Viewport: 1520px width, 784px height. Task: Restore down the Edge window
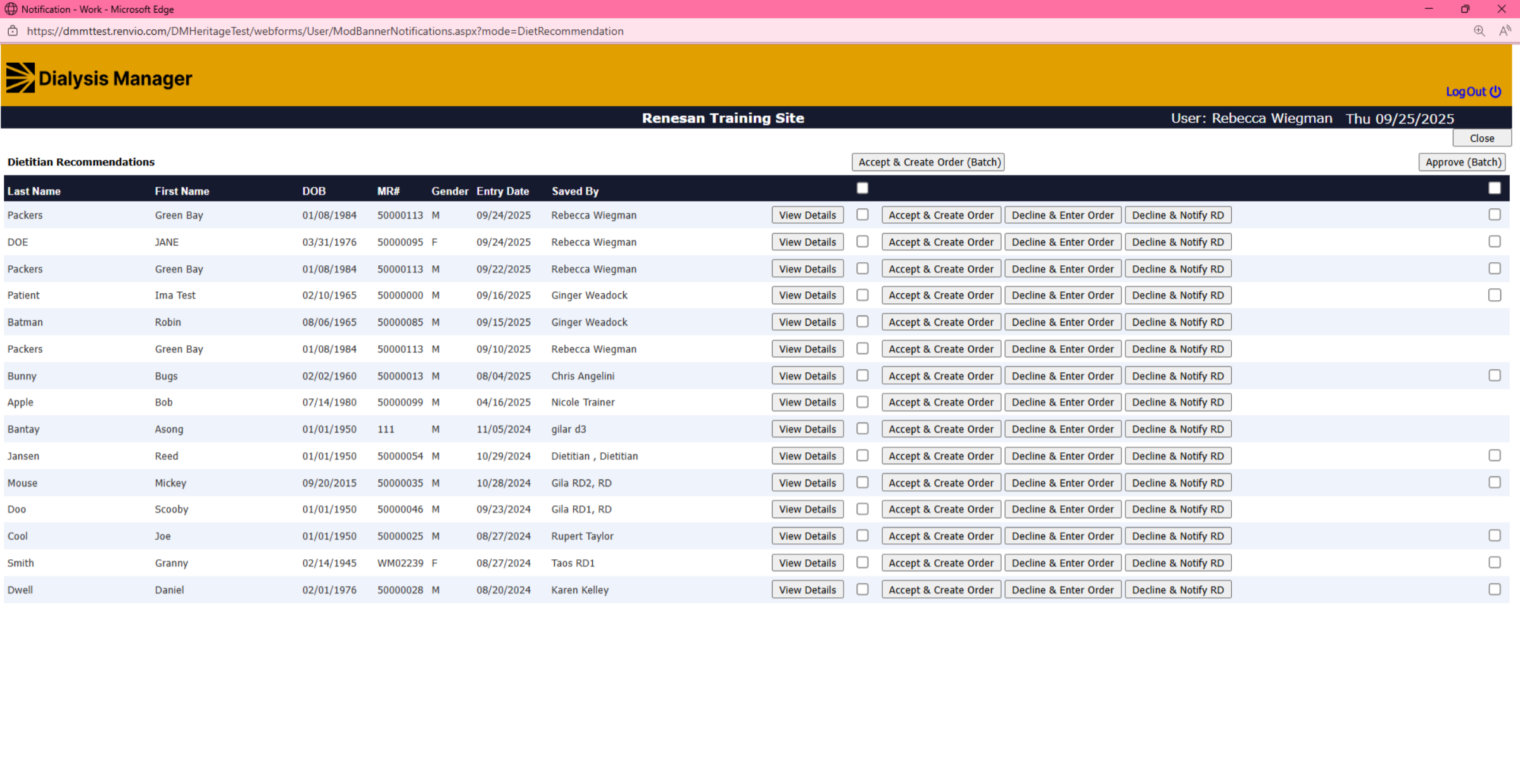click(x=1465, y=9)
